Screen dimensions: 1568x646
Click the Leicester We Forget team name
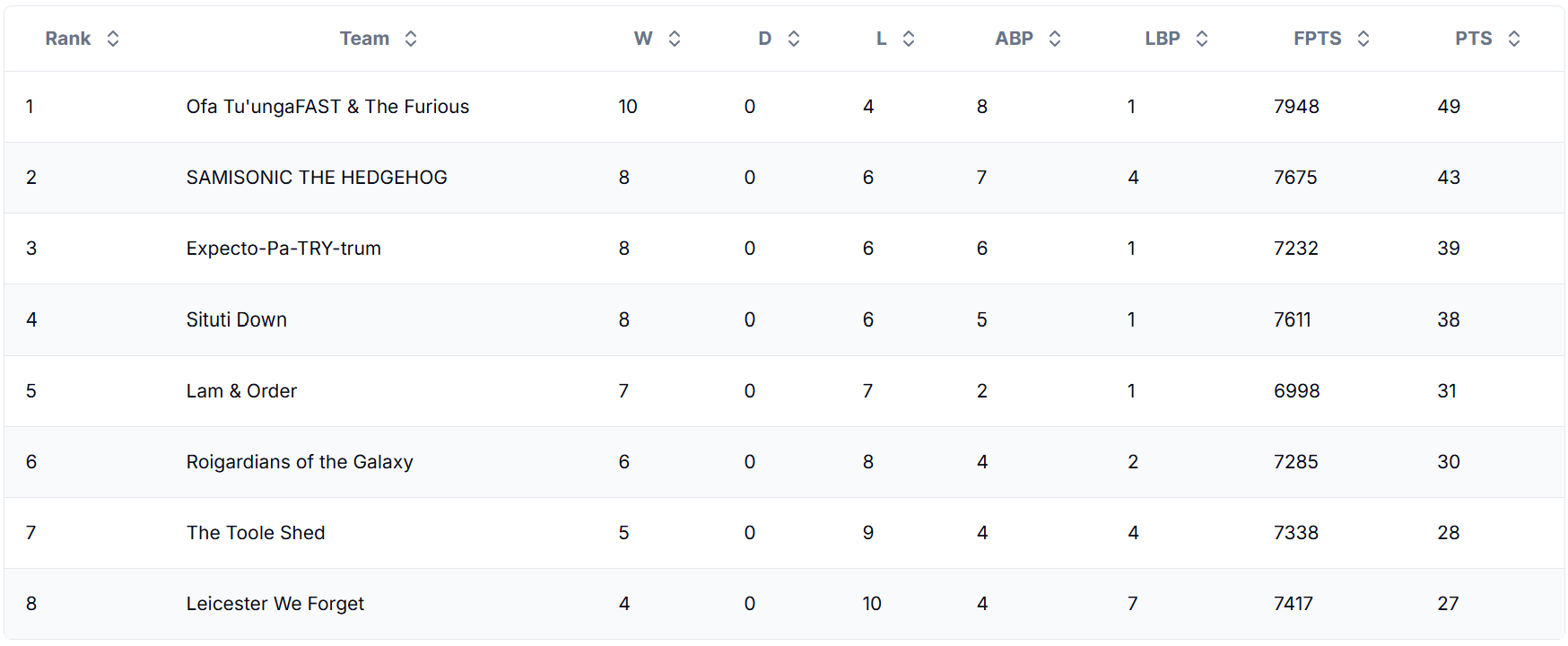point(275,604)
